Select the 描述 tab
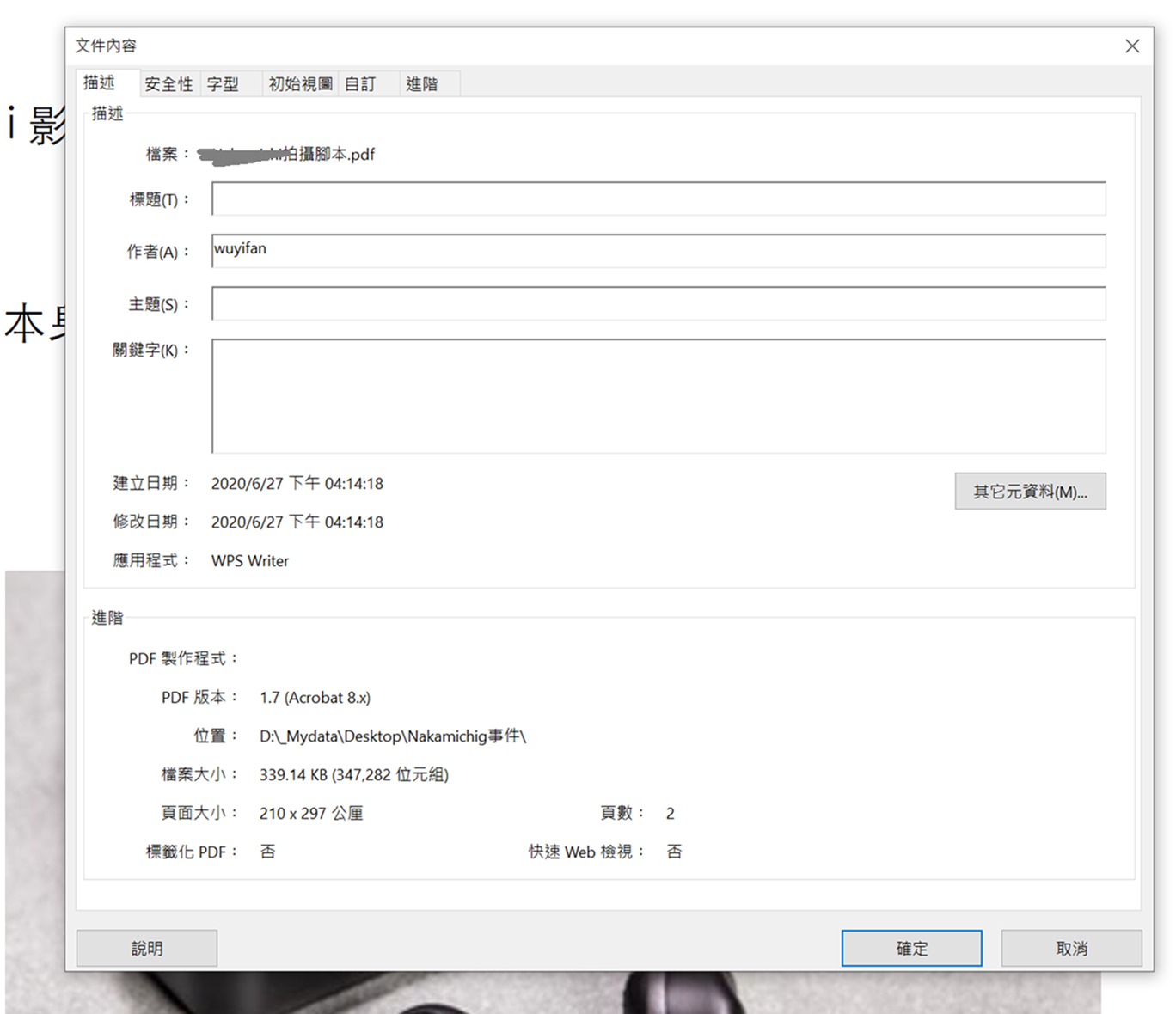Image resolution: width=1176 pixels, height=1014 pixels. point(100,82)
